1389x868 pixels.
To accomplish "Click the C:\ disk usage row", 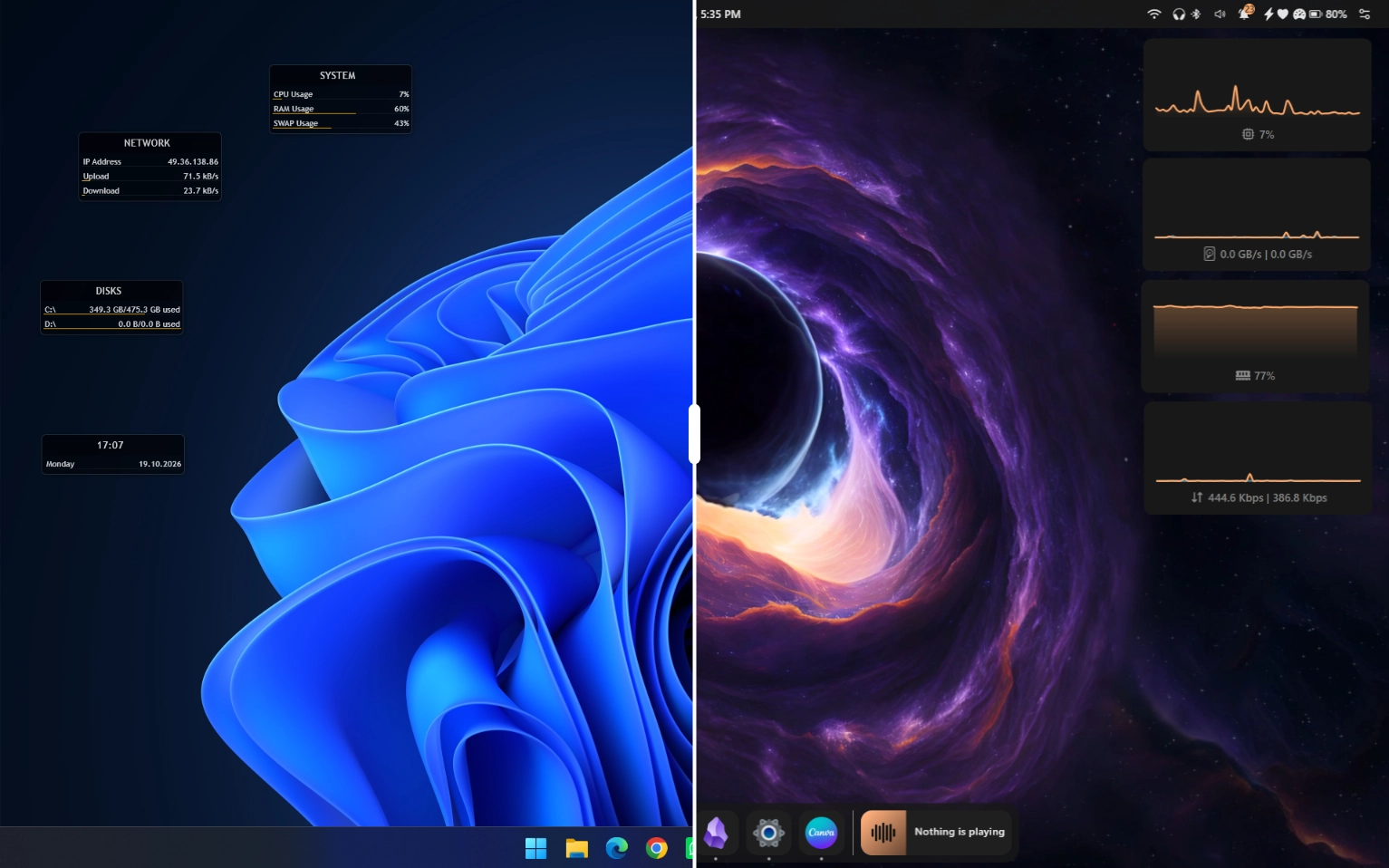I will click(112, 309).
